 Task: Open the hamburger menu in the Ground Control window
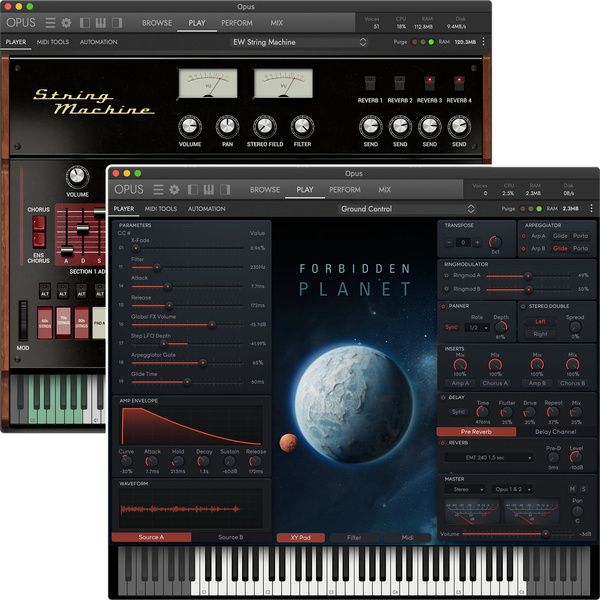click(158, 189)
